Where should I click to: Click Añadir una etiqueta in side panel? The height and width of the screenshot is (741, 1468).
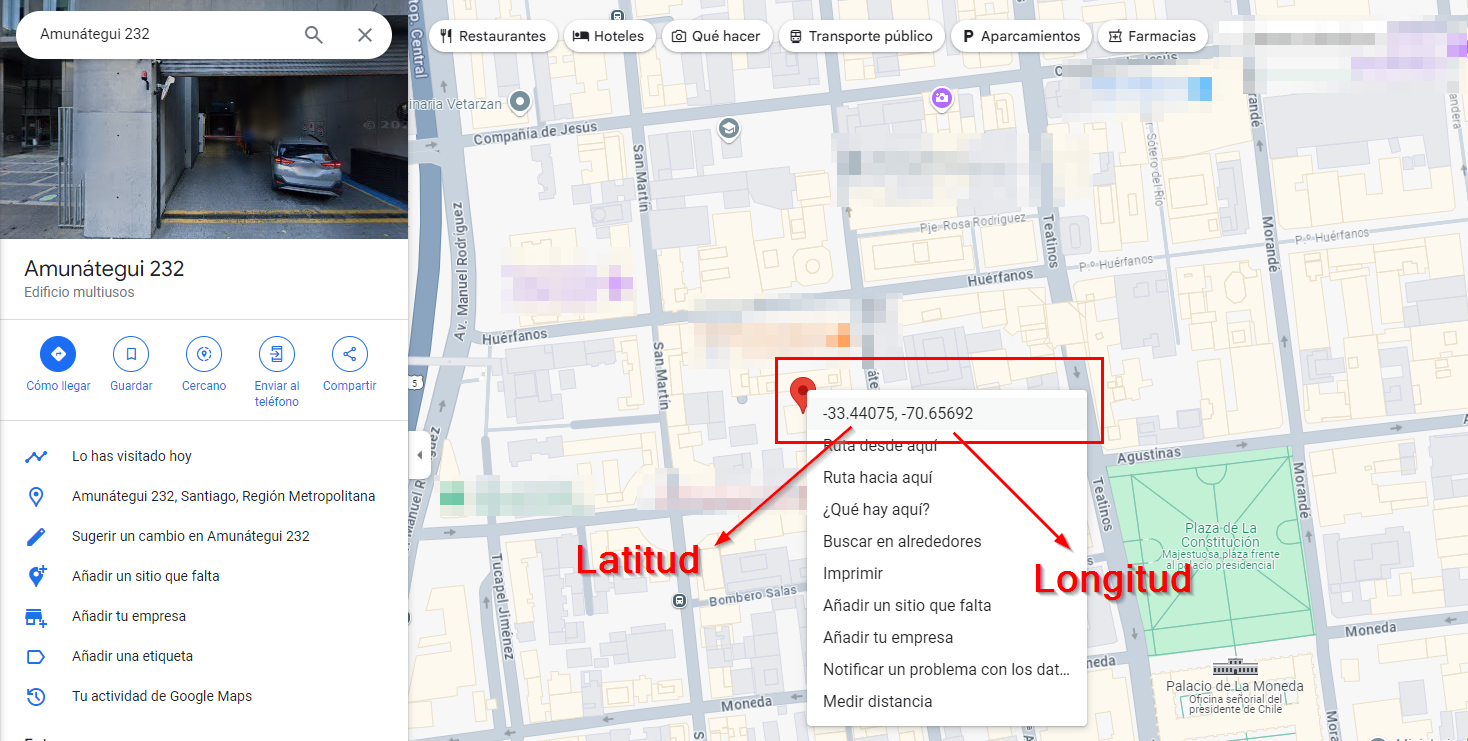204,656
